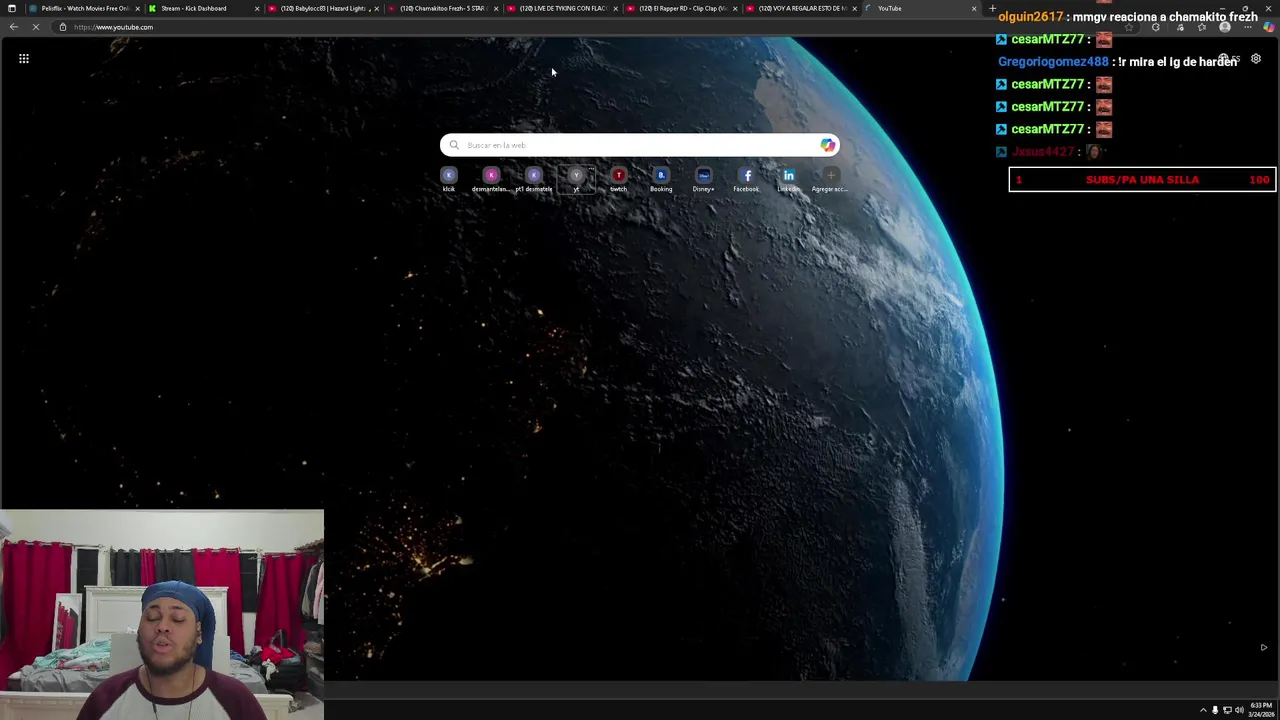The height and width of the screenshot is (720, 1280).
Task: Close the Pelisflix tab
Action: 137,8
